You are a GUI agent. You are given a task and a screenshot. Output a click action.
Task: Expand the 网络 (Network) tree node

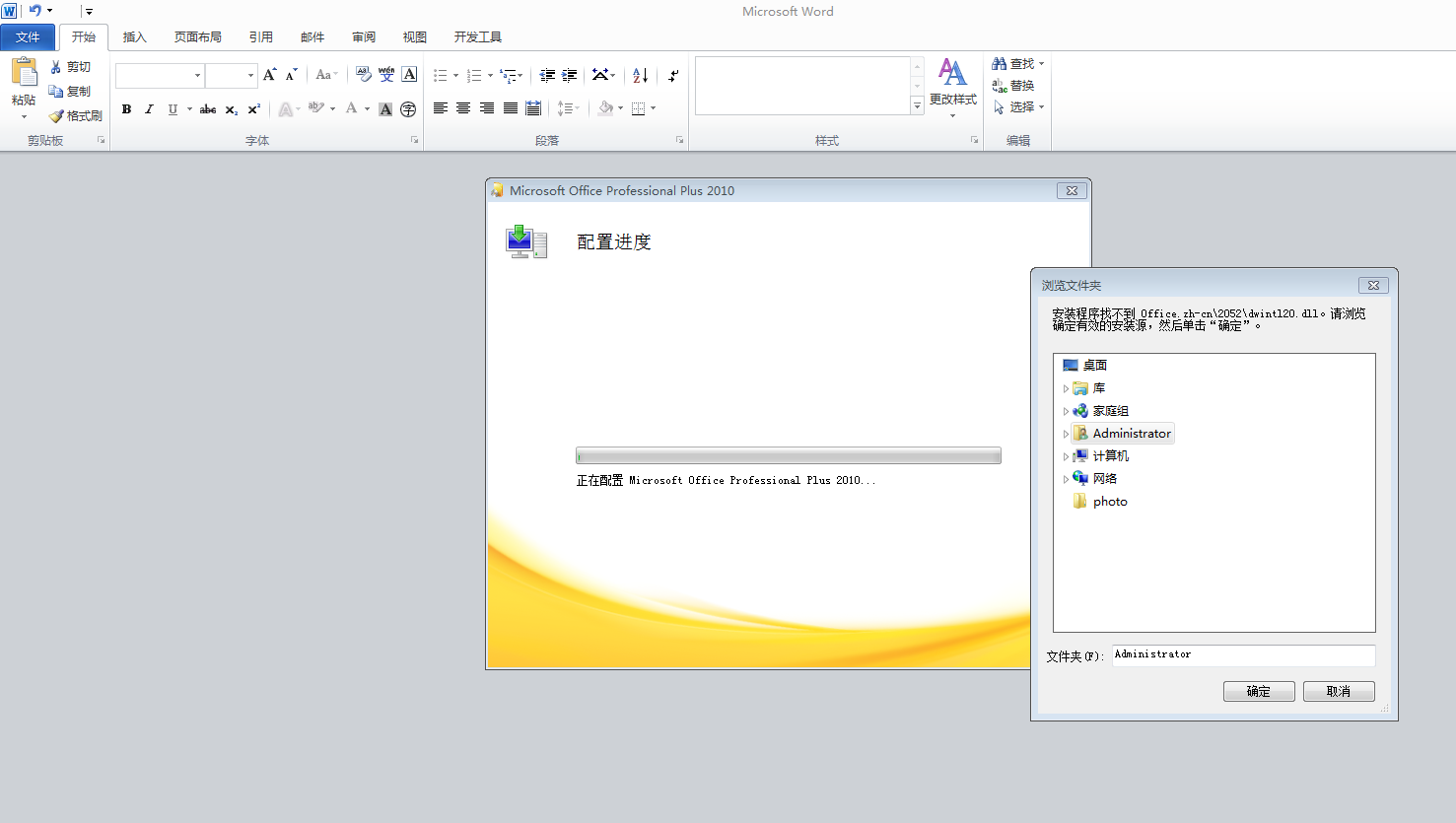(1066, 479)
